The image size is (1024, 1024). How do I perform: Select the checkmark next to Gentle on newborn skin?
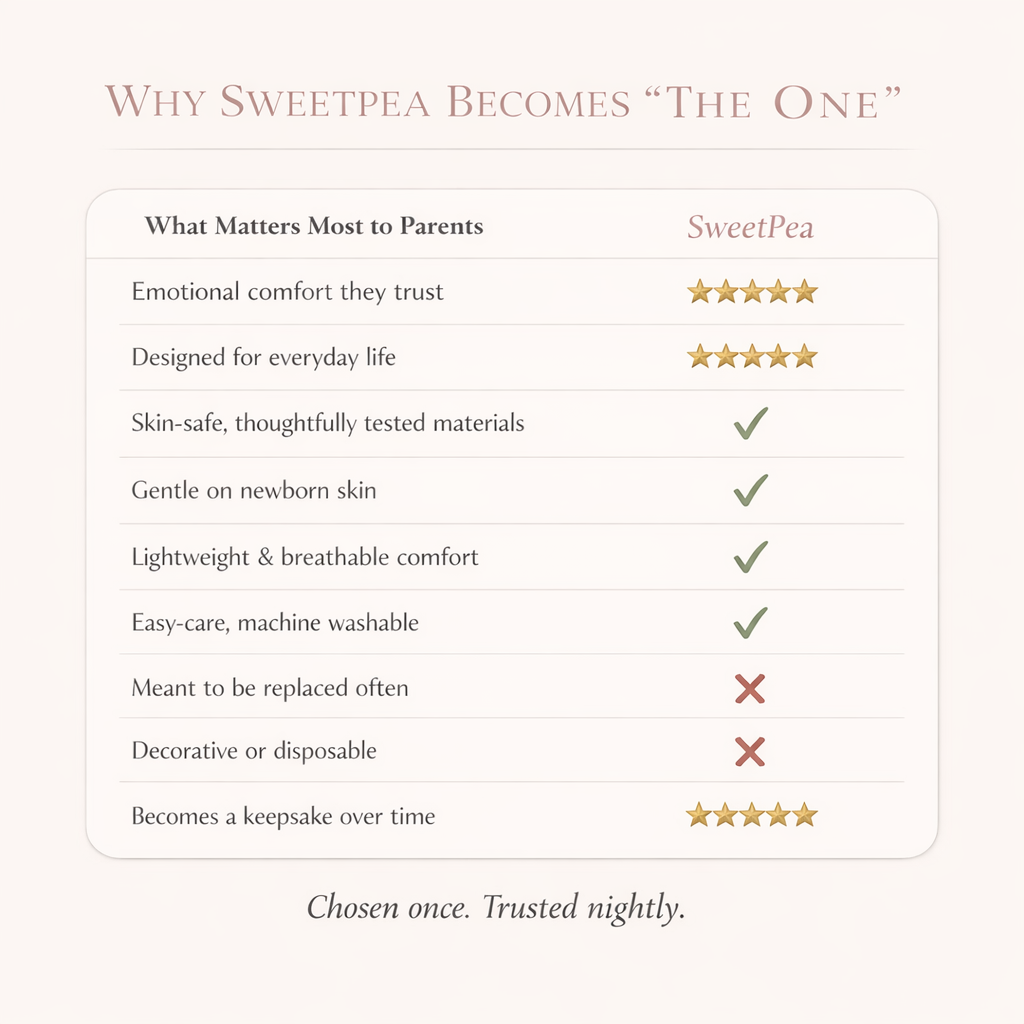point(750,490)
